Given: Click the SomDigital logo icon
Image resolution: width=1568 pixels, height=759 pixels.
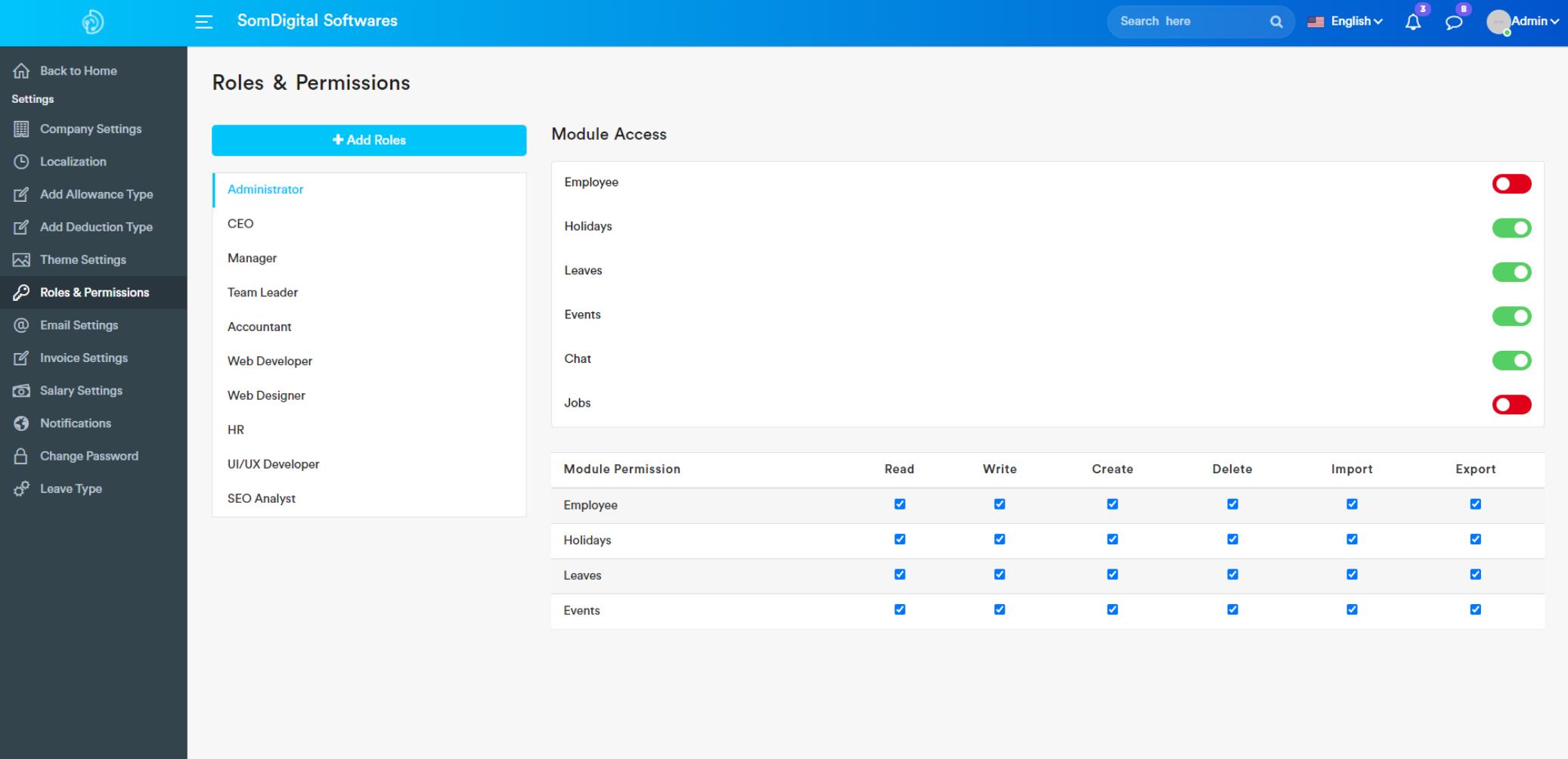Looking at the screenshot, I should coord(93,22).
